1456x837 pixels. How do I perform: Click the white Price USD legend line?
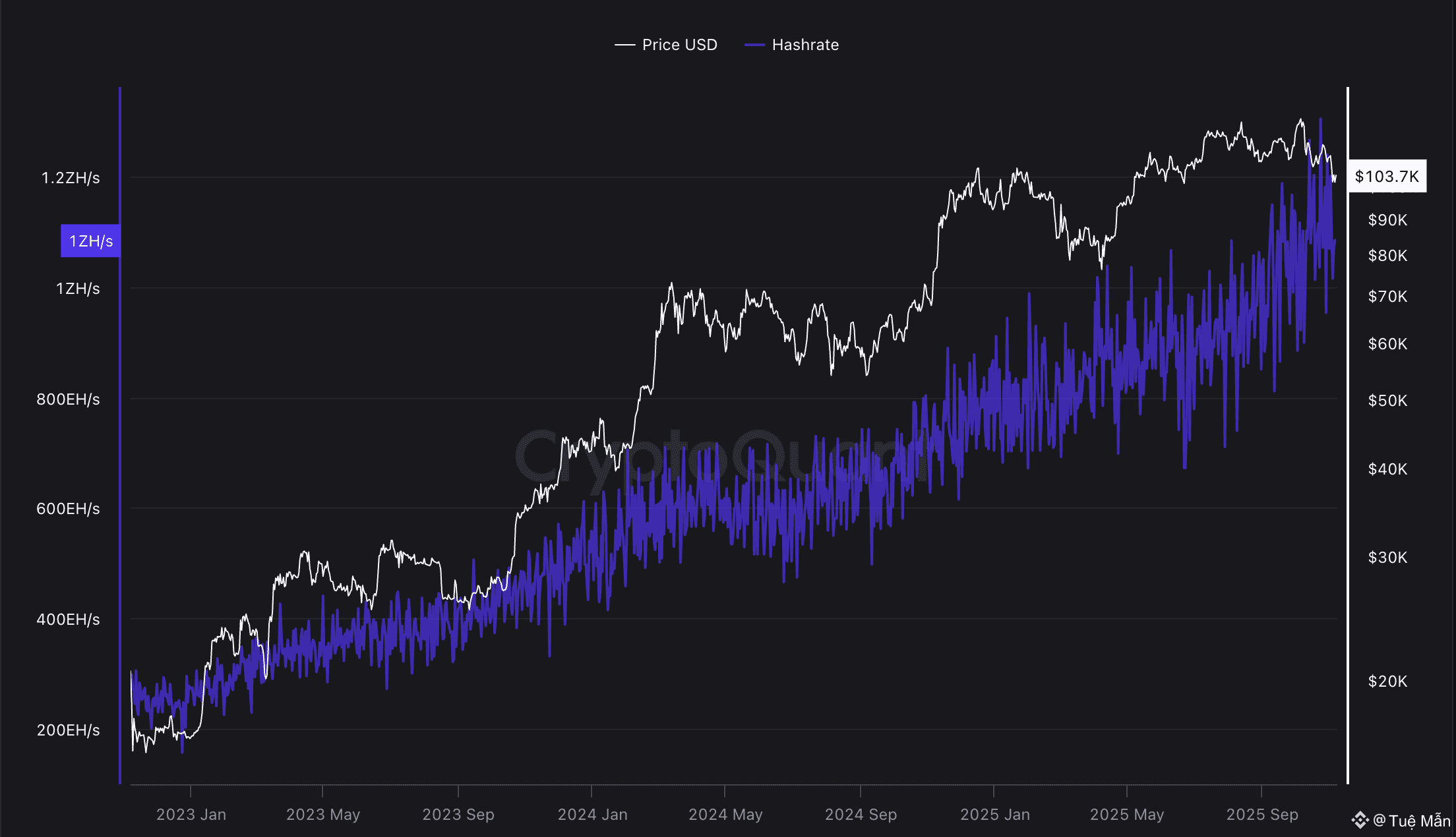[624, 45]
